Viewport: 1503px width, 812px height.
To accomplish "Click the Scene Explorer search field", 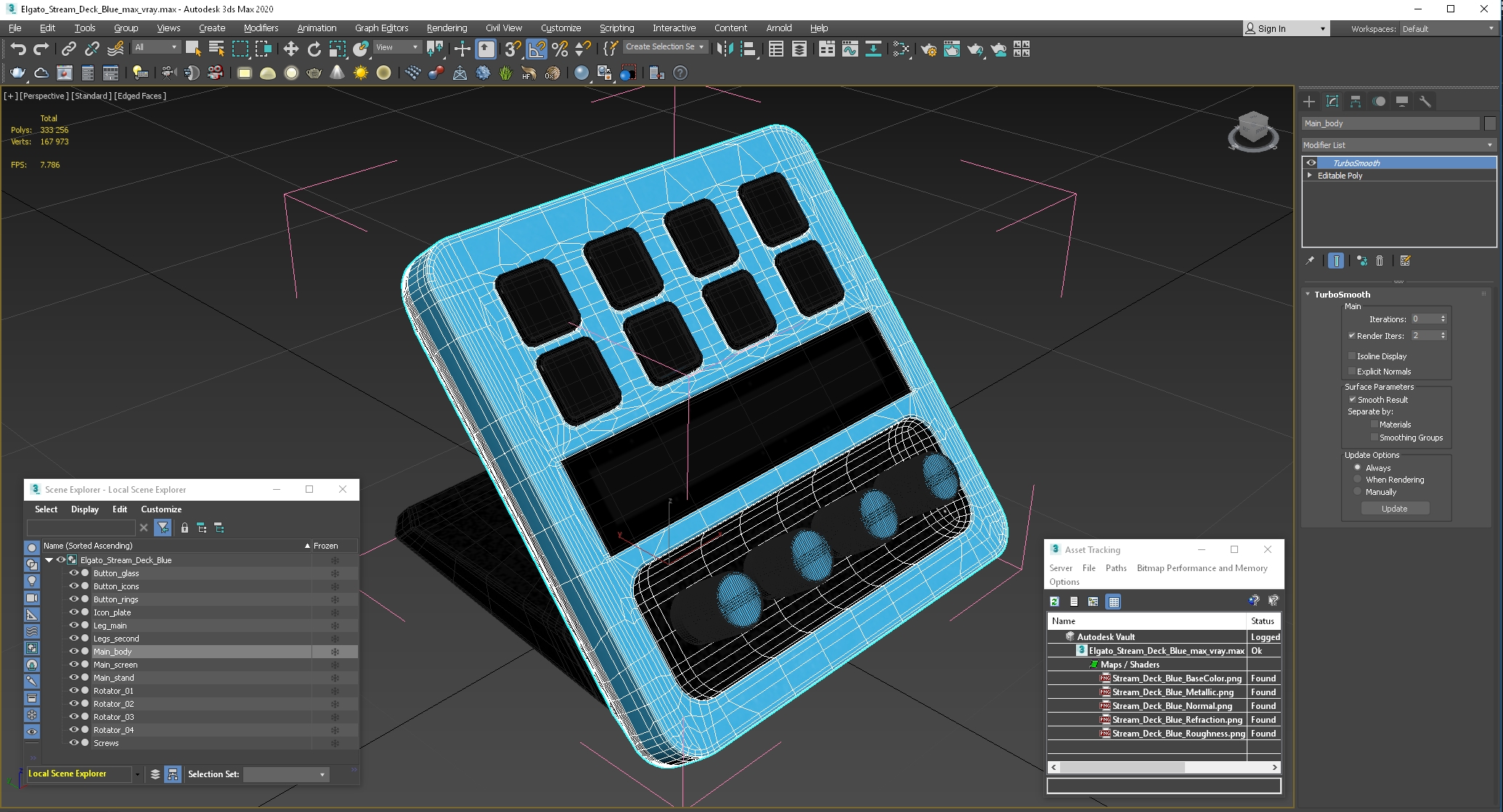I will pos(81,528).
